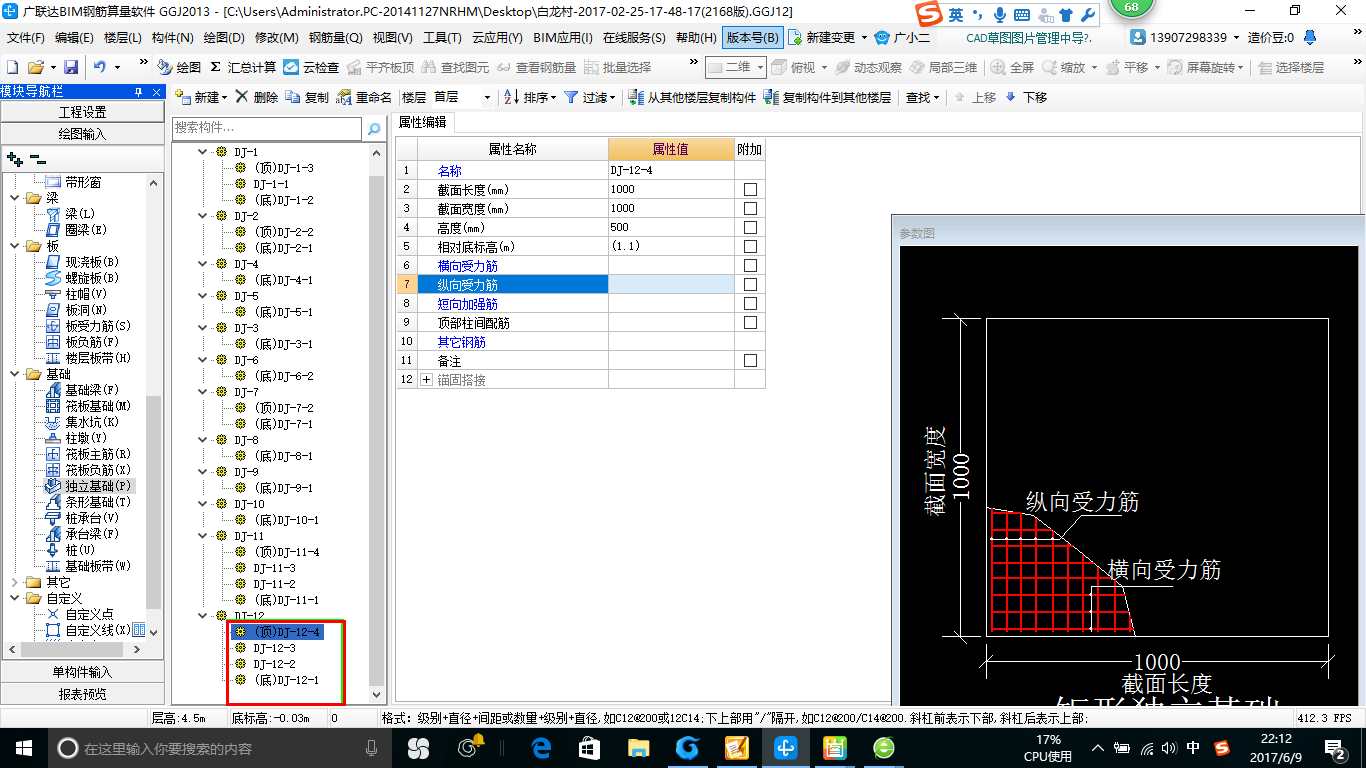The image size is (1366, 768).
Task: Open the 工具(T) menu
Action: [442, 37]
